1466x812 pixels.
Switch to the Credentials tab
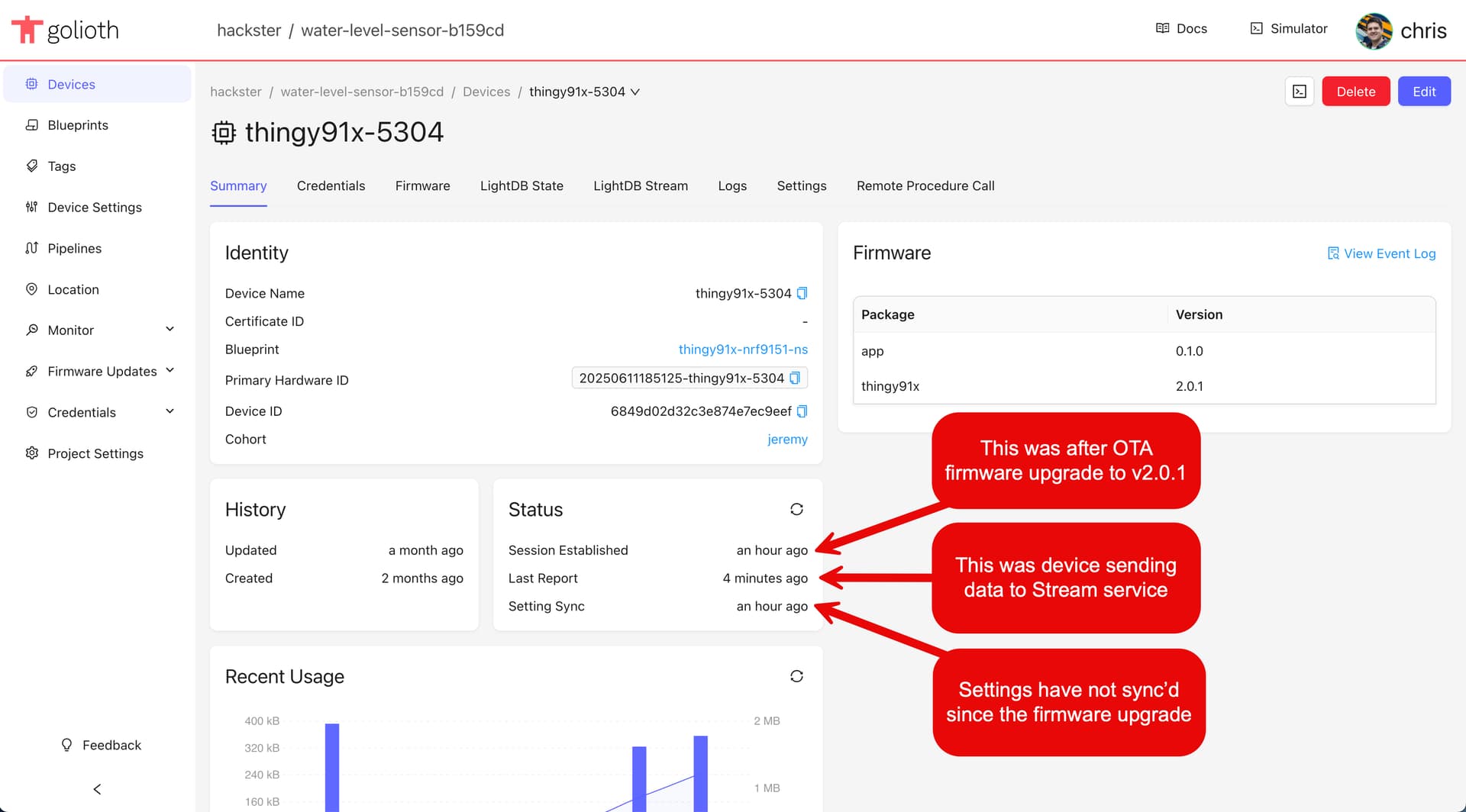coord(331,185)
